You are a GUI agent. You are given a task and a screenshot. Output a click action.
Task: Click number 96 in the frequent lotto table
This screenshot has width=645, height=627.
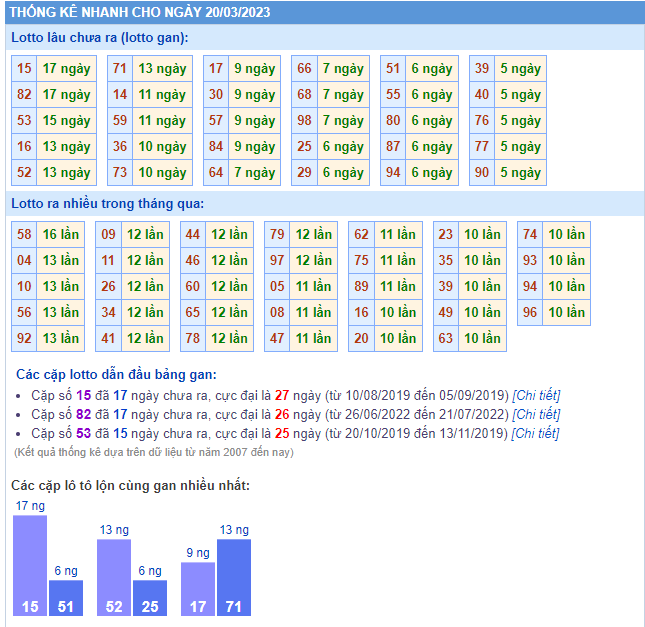point(530,313)
